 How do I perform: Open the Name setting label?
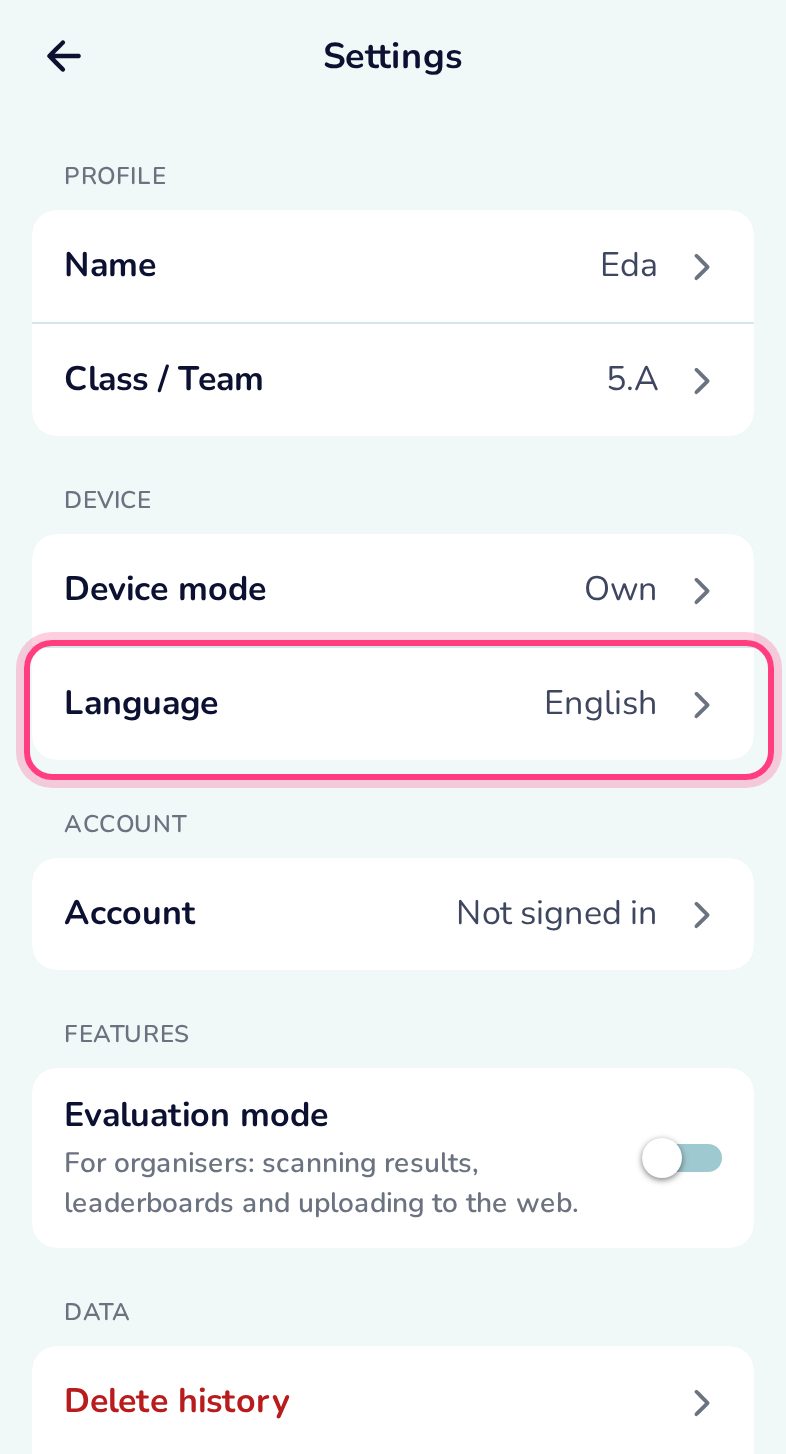tap(111, 265)
